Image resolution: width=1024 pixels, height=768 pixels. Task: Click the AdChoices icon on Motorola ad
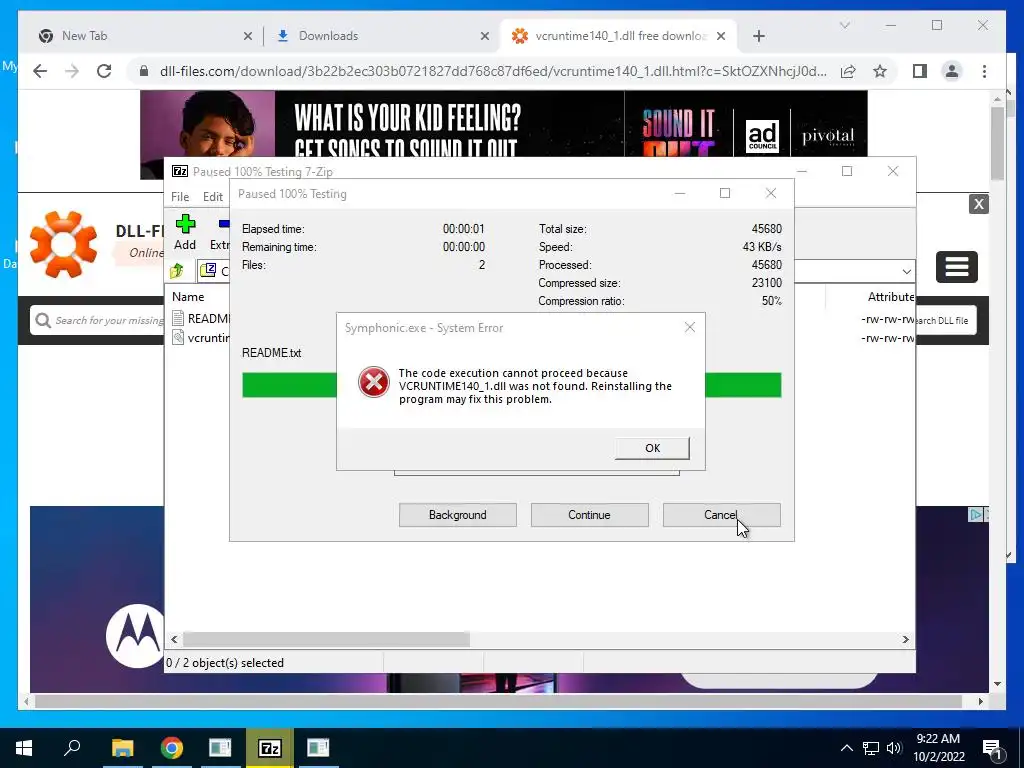coord(975,515)
